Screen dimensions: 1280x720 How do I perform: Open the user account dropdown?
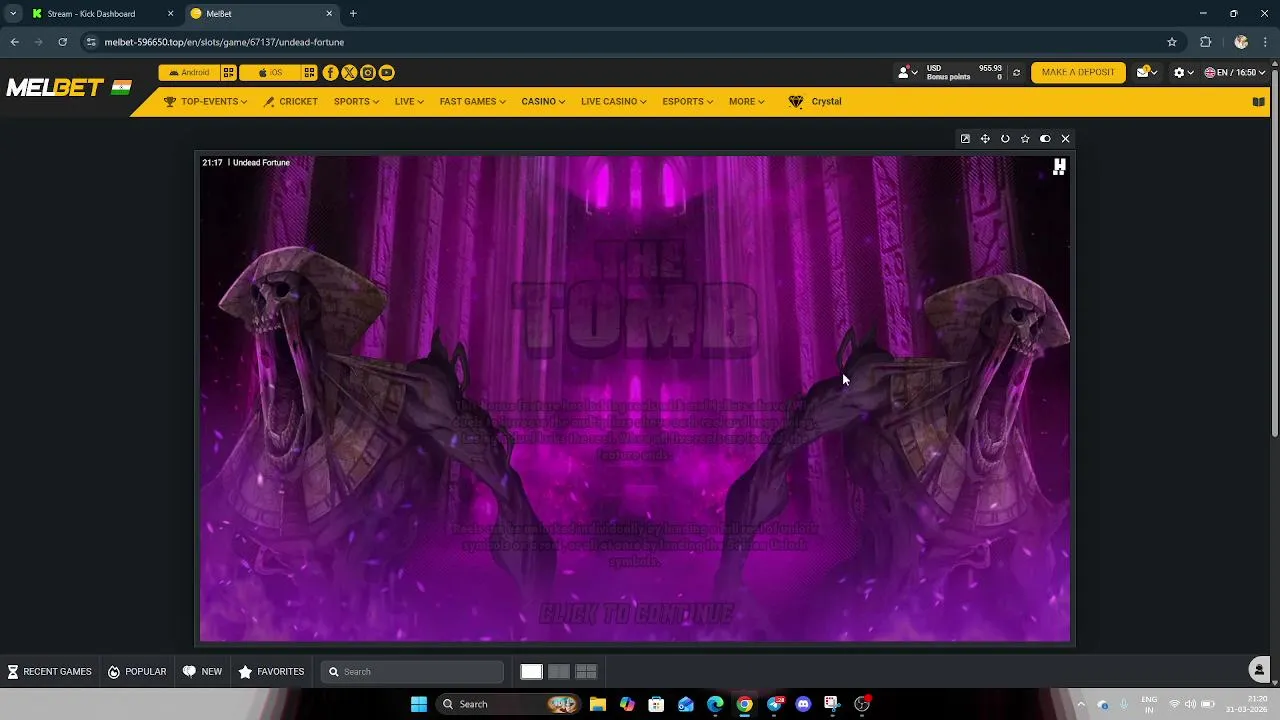pyautogui.click(x=907, y=72)
